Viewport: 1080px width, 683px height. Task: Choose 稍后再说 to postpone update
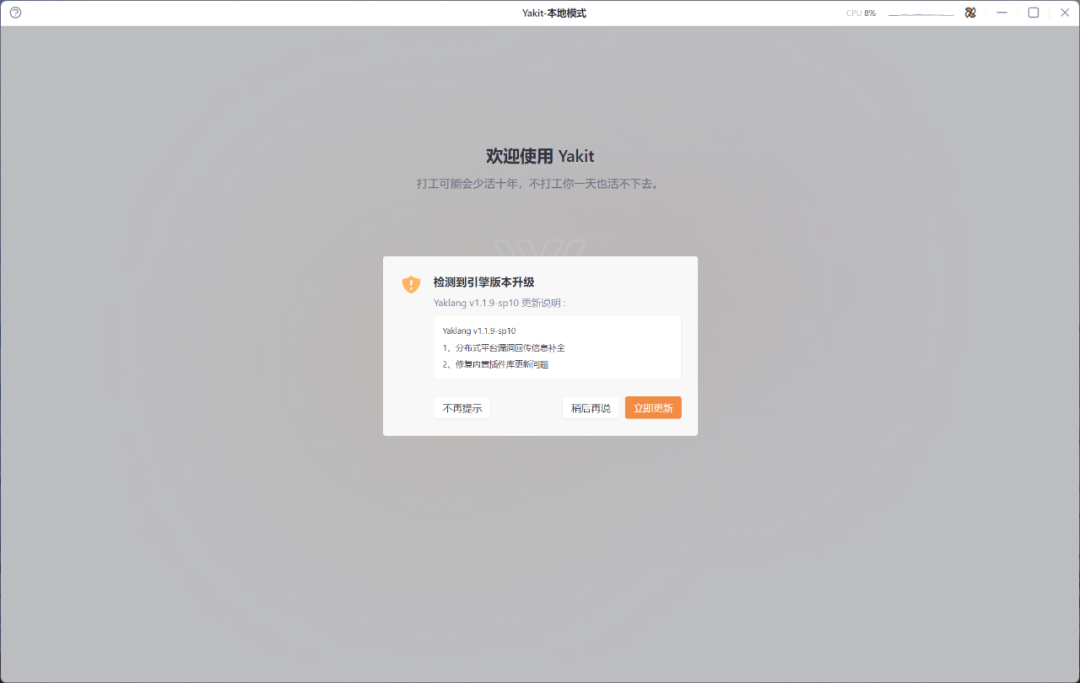coord(590,408)
